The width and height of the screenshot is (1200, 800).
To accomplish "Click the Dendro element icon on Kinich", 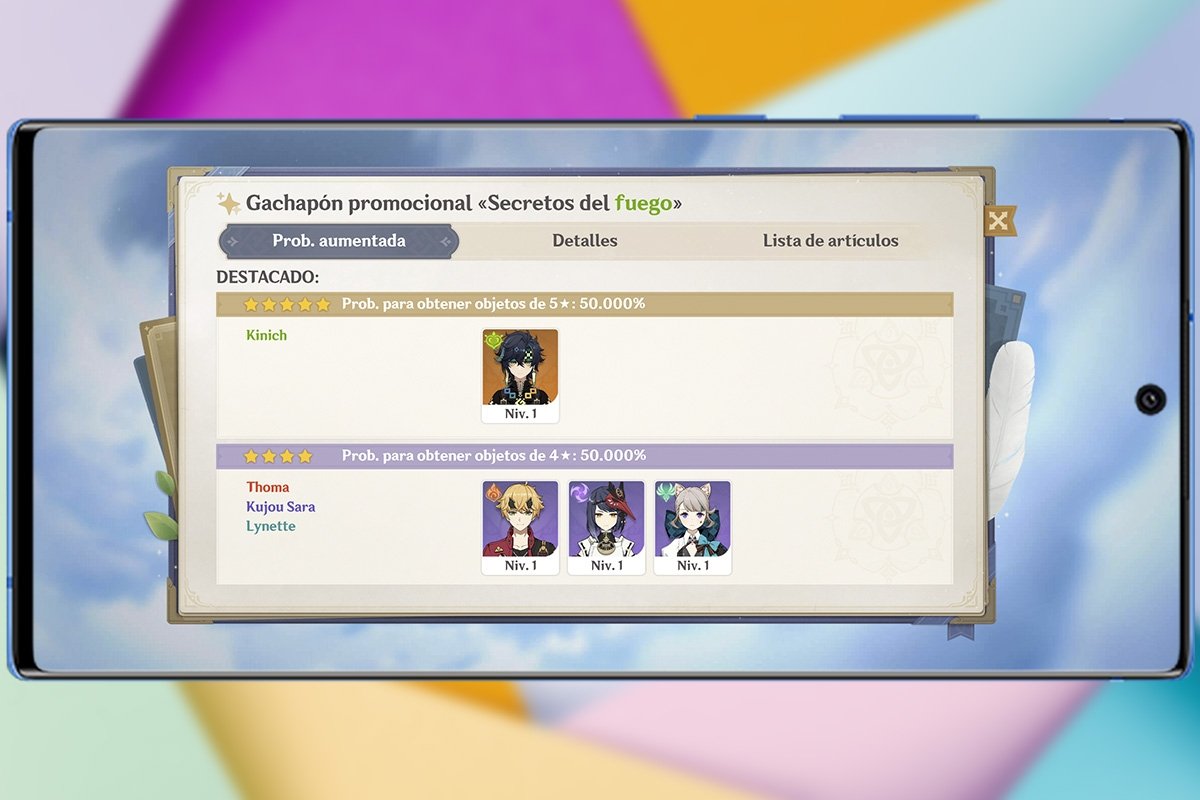I will coord(494,341).
